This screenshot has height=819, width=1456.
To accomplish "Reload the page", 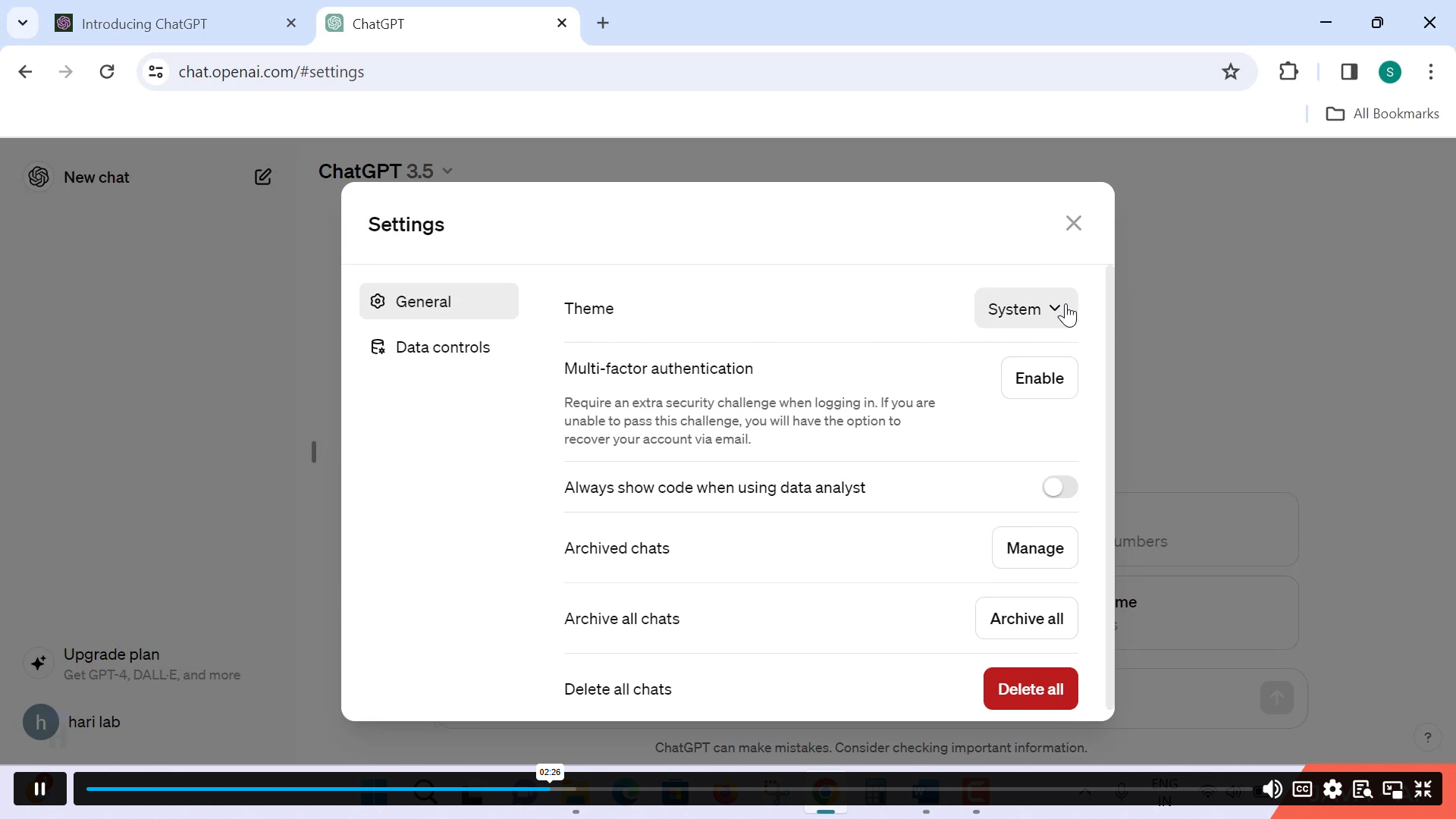I will [x=107, y=72].
